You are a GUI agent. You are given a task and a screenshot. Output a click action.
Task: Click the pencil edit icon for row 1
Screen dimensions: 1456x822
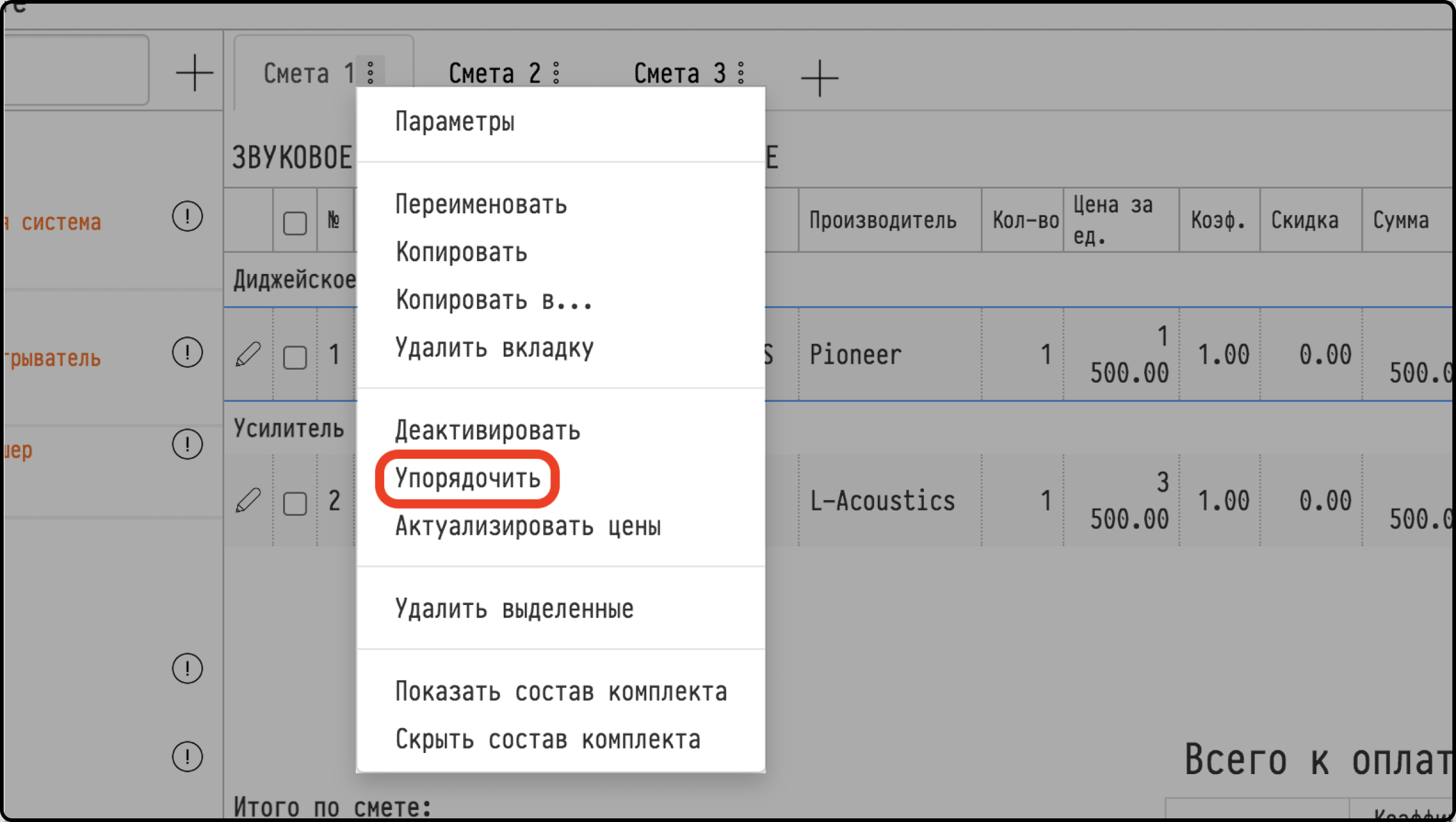pyautogui.click(x=248, y=354)
